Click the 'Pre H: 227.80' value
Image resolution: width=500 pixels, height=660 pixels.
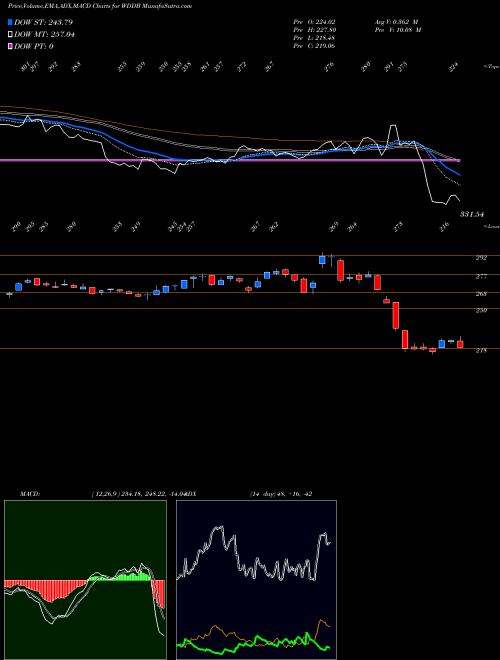tap(314, 30)
